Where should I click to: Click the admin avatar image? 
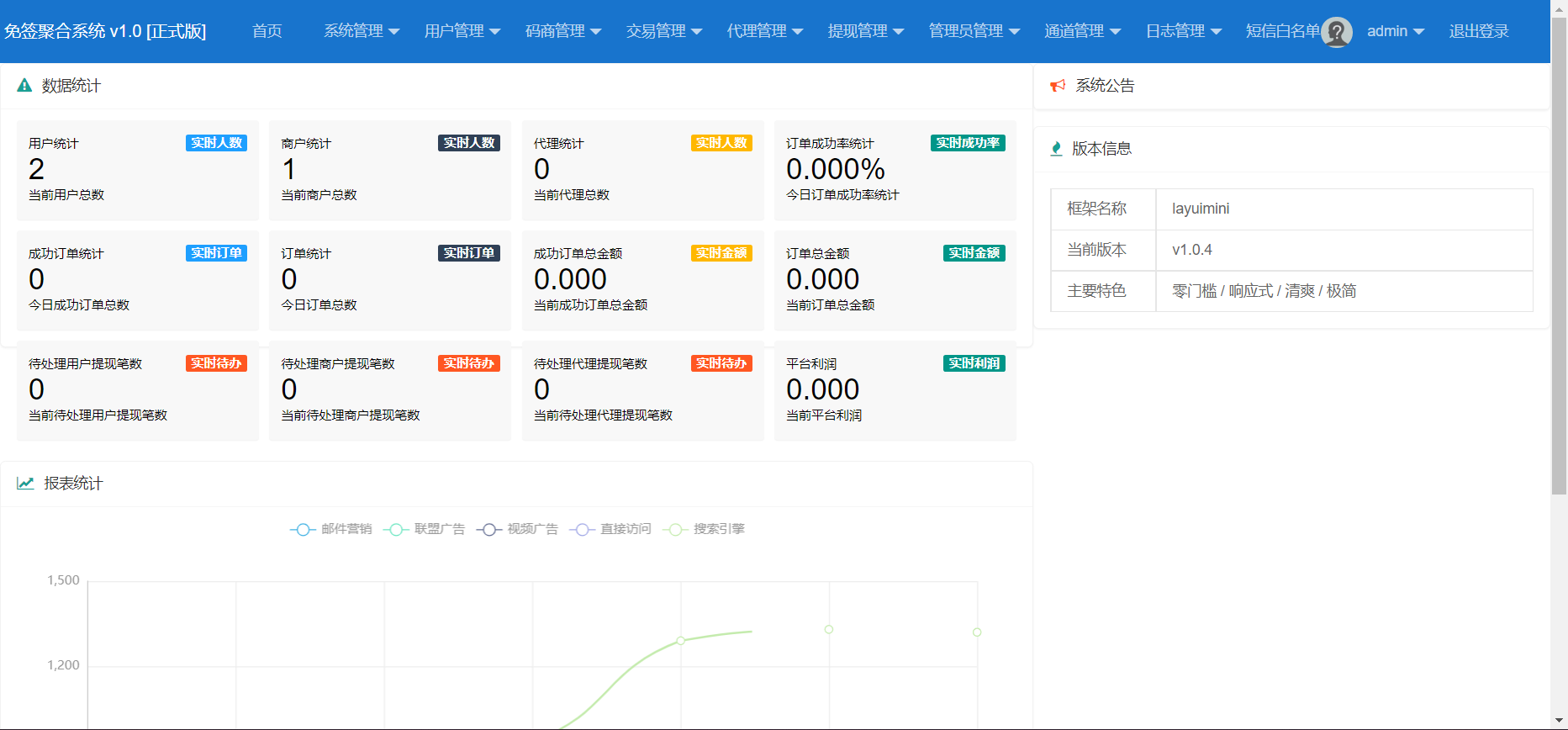click(x=1337, y=32)
